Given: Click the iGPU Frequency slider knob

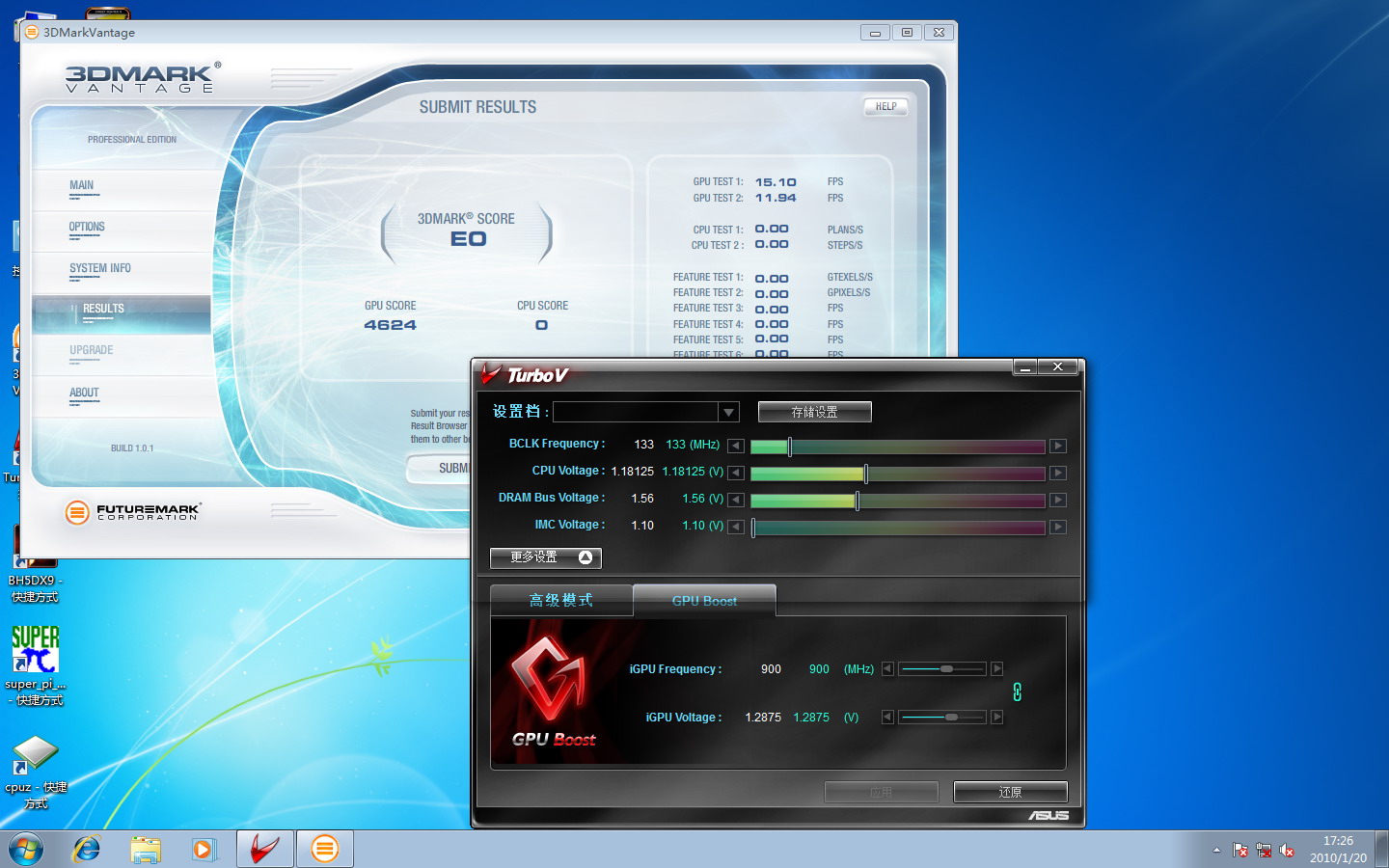Looking at the screenshot, I should pos(946,668).
